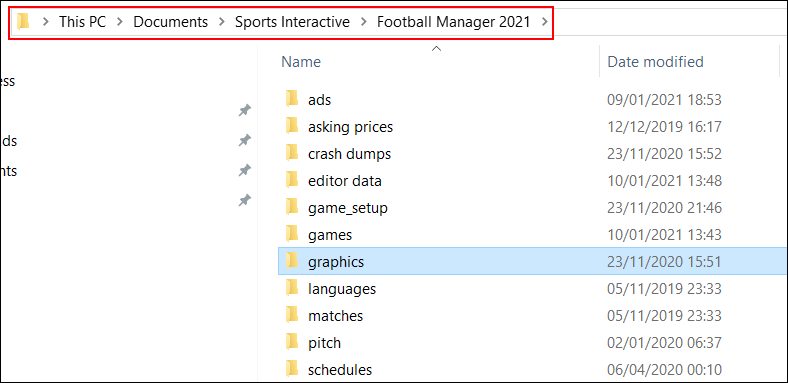Screen dimensions: 788x383
Task: Select the asking prices folder name
Action: (350, 127)
